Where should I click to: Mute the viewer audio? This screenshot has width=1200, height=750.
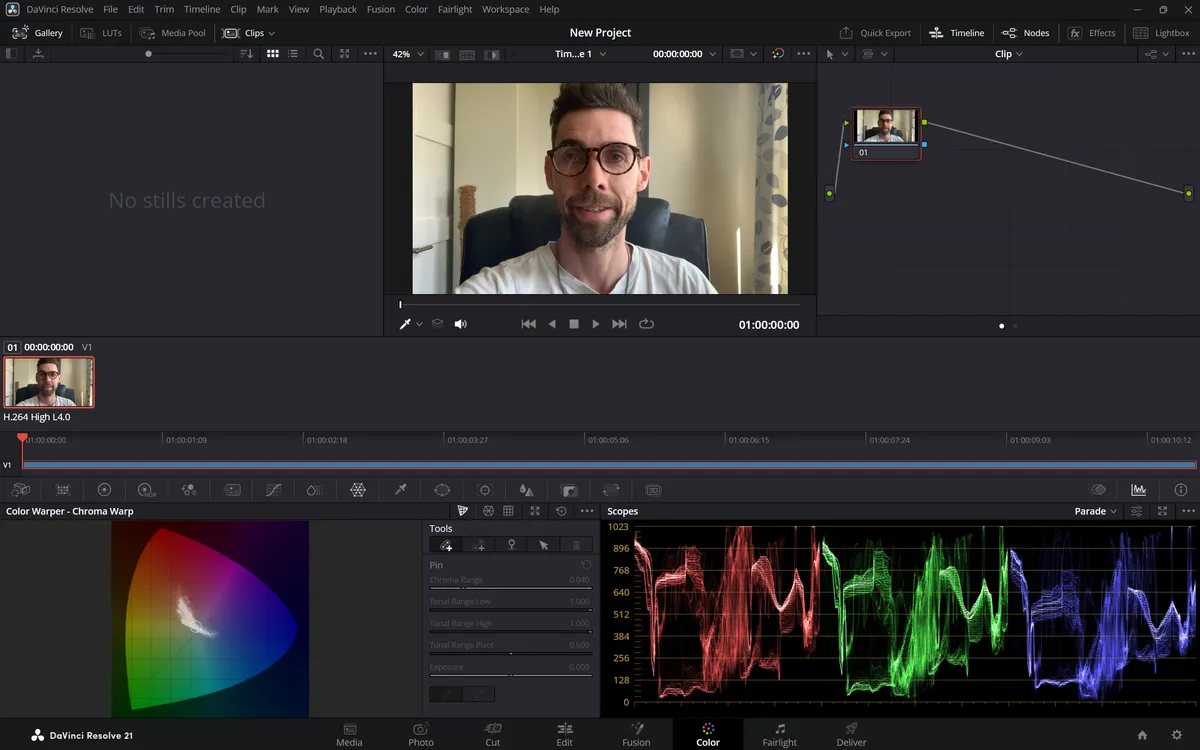pyautogui.click(x=461, y=324)
